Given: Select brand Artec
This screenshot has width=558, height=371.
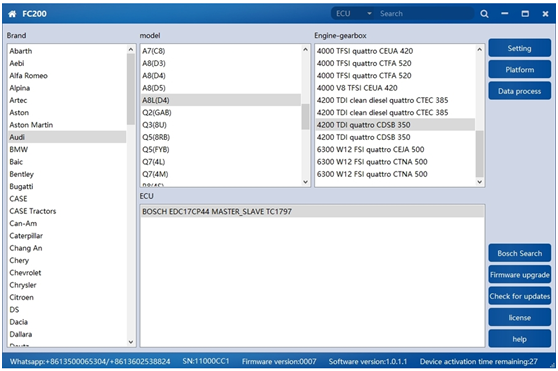Looking at the screenshot, I should (x=67, y=100).
